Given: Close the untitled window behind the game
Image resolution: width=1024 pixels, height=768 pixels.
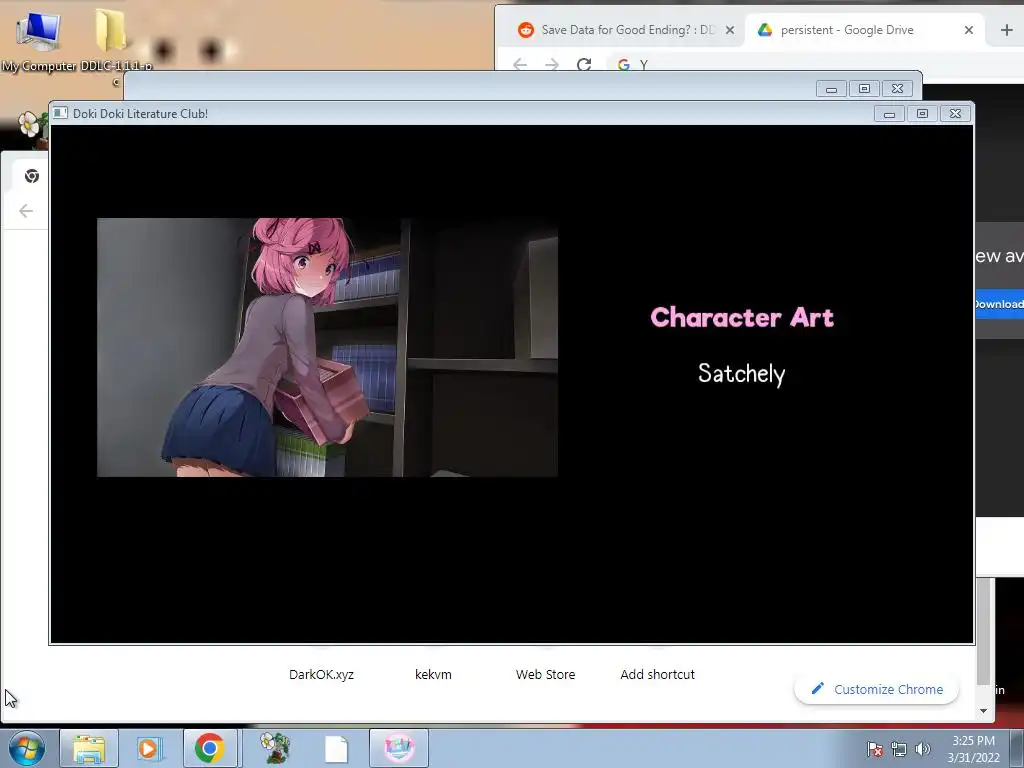Looking at the screenshot, I should [897, 89].
